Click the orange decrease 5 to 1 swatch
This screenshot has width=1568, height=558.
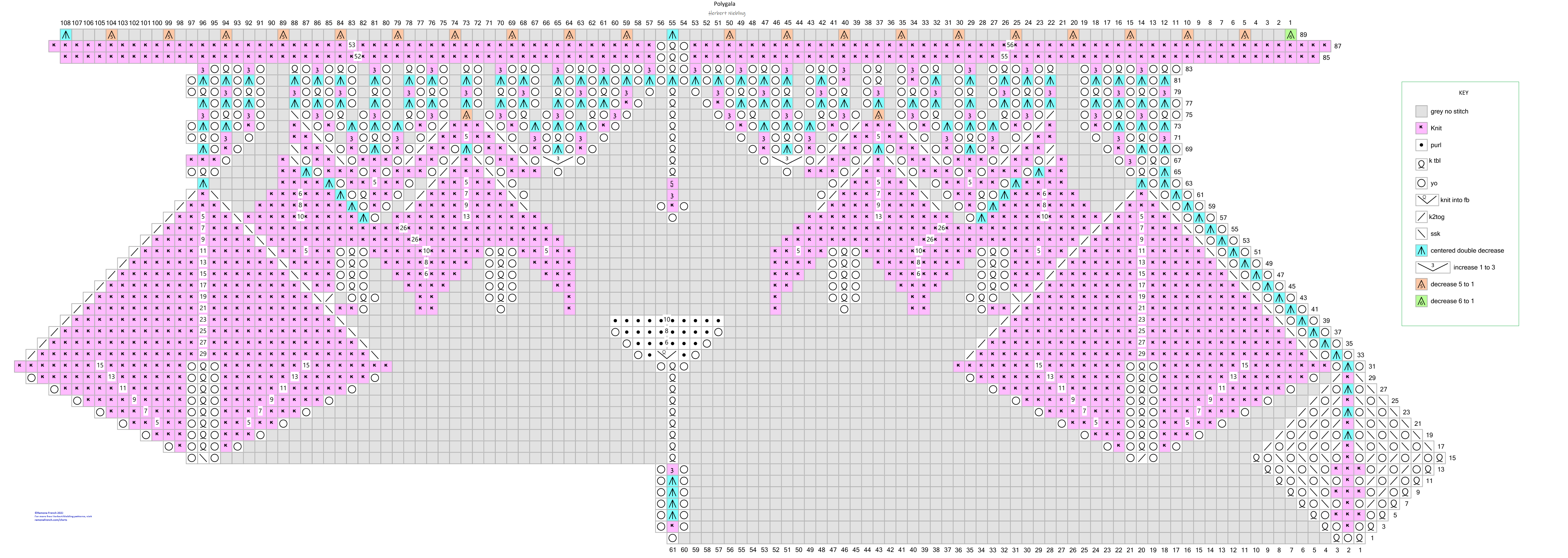click(x=1421, y=284)
